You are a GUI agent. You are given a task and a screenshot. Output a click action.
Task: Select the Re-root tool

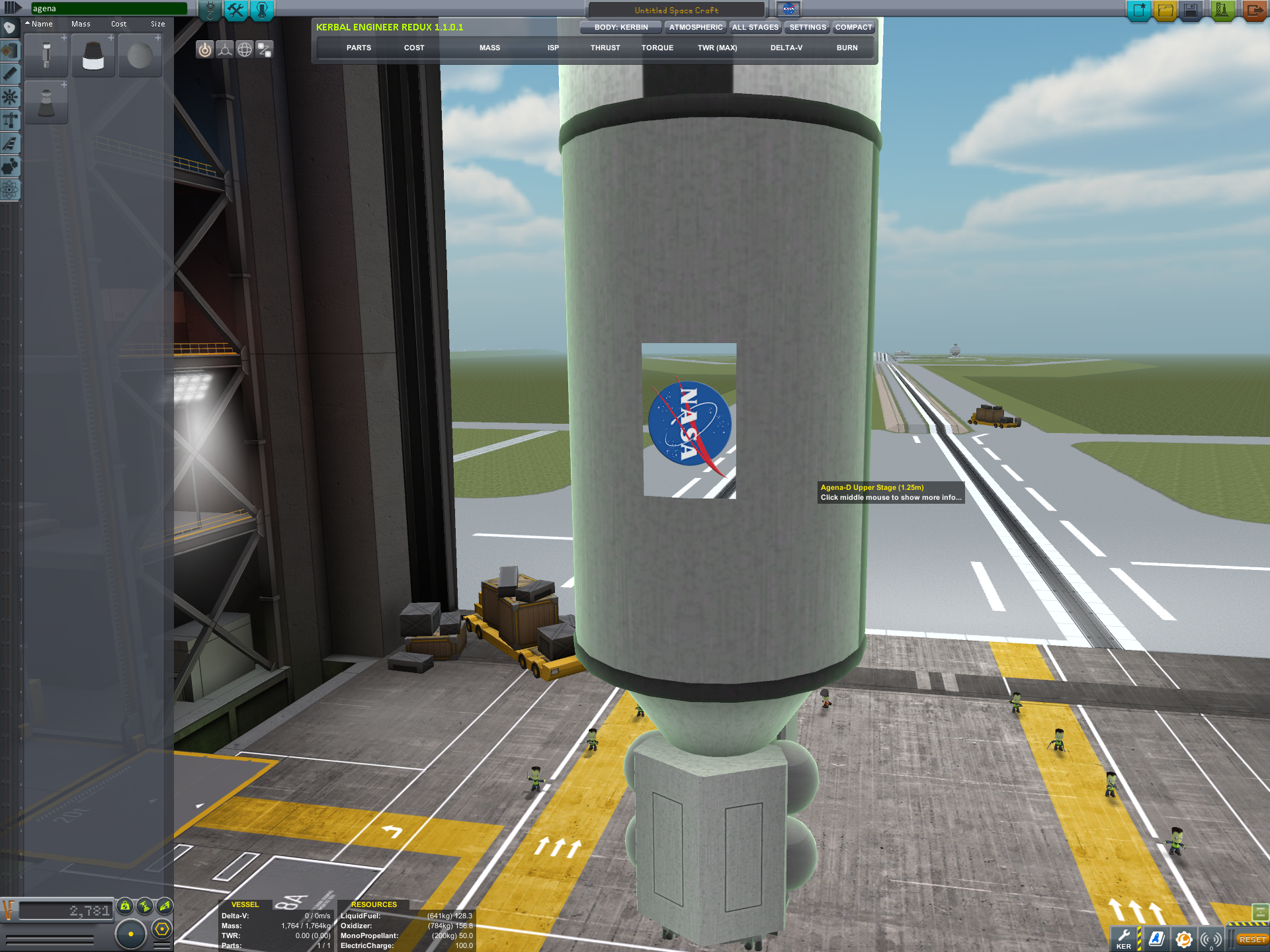[265, 50]
